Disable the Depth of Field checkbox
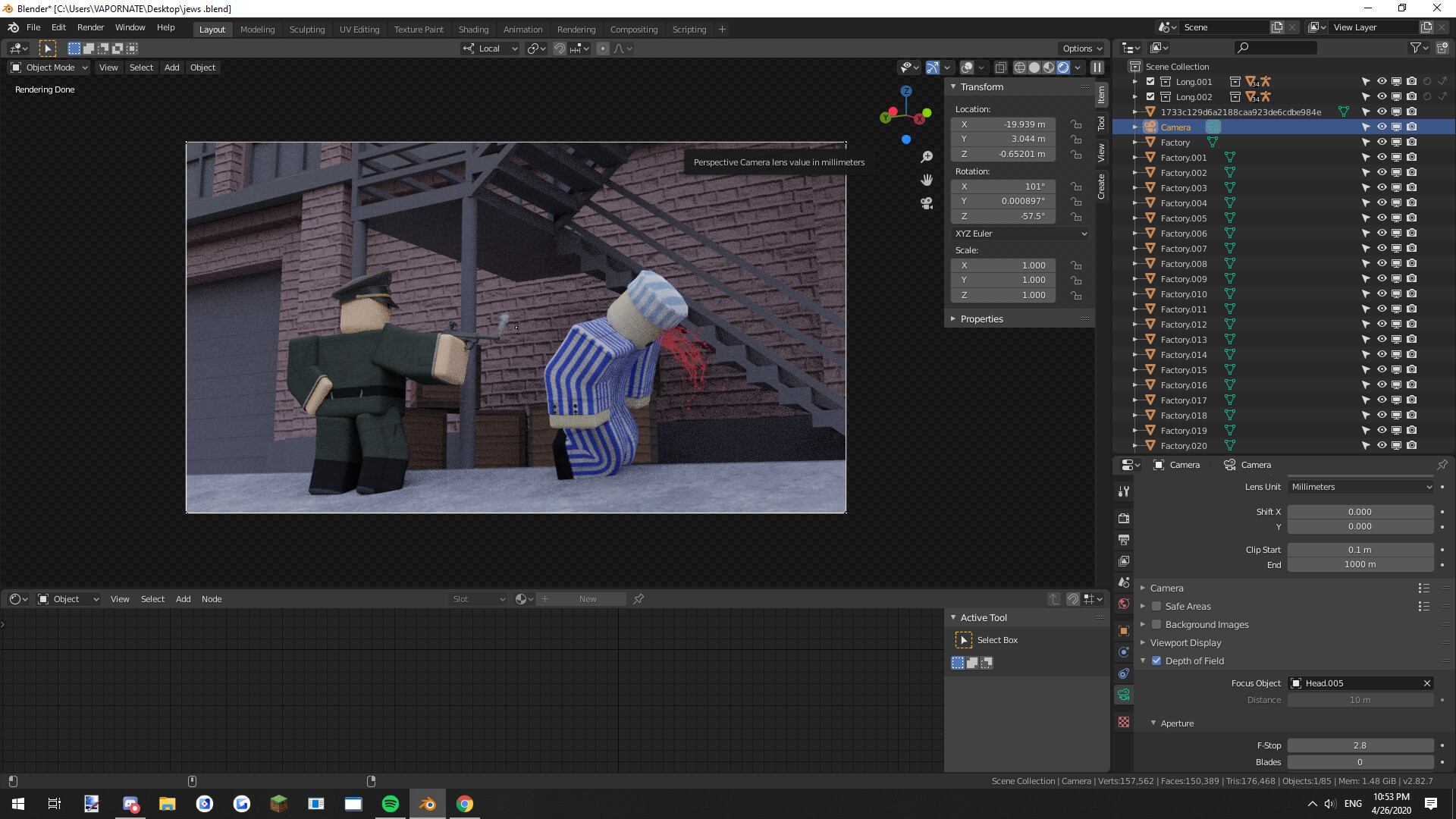Image resolution: width=1456 pixels, height=819 pixels. click(1156, 661)
